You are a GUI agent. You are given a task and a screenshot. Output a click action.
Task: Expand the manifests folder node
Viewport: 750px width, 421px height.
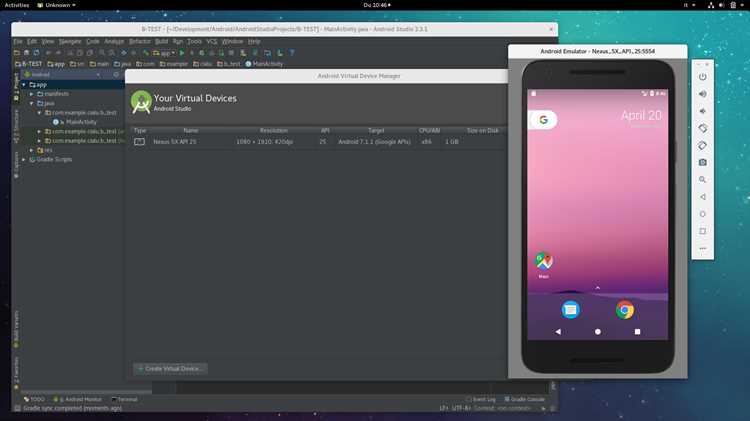point(32,94)
